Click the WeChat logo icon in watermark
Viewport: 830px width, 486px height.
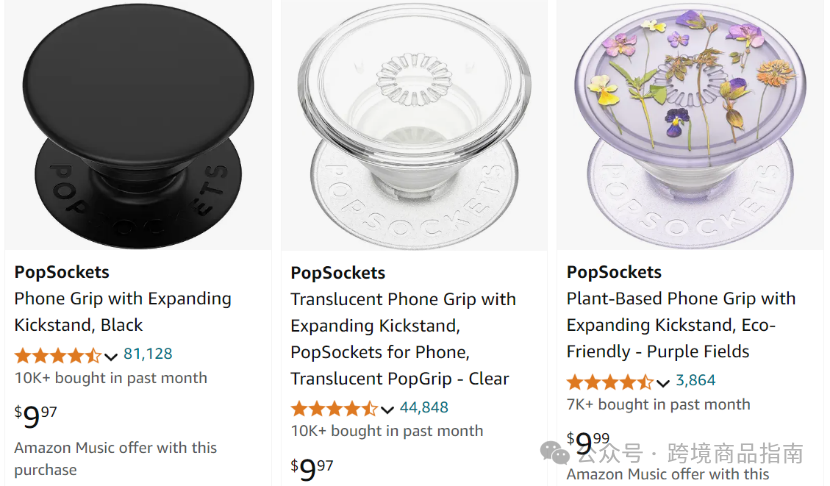tap(554, 453)
